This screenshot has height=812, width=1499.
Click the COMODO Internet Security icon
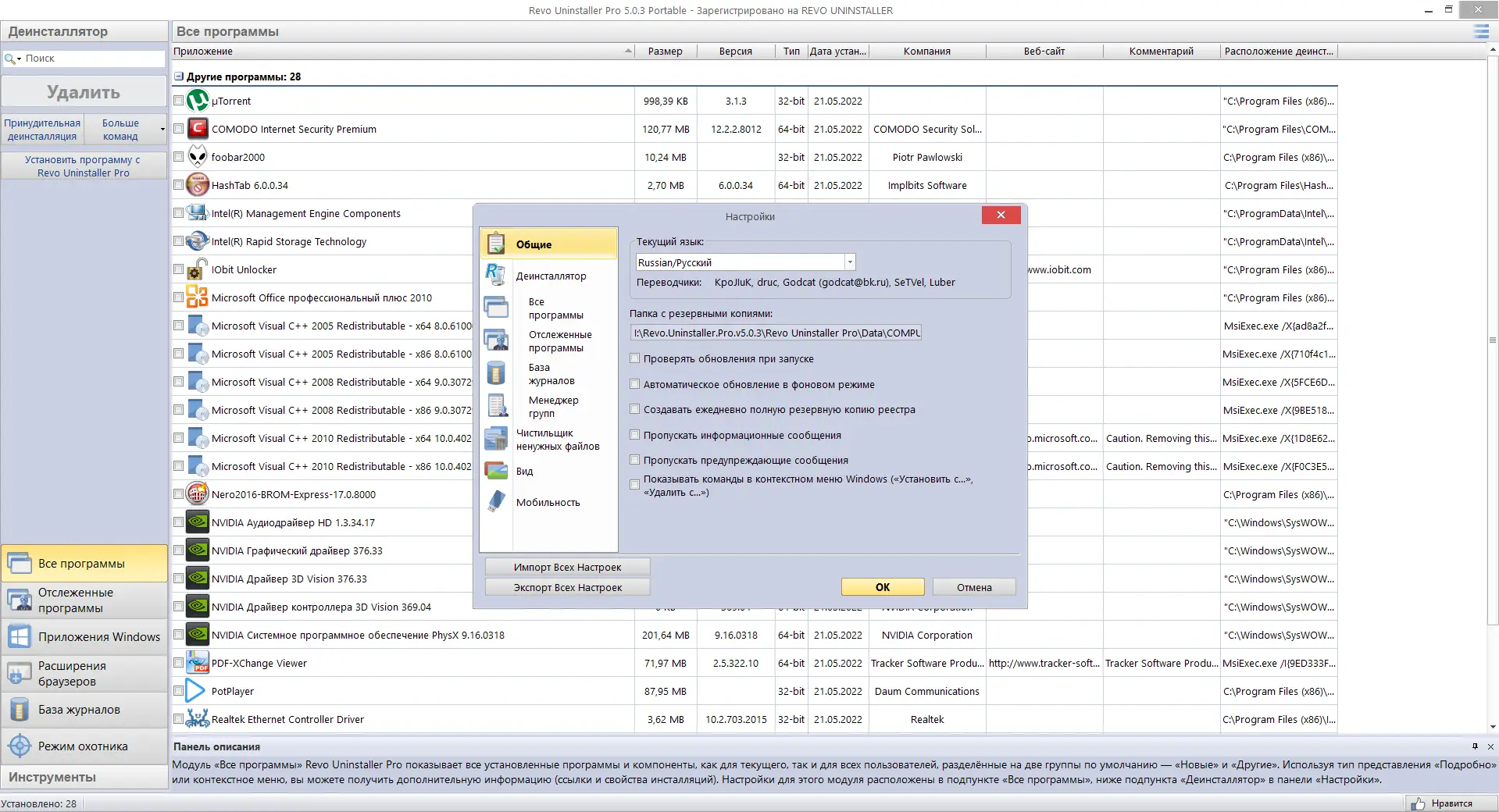(198, 129)
